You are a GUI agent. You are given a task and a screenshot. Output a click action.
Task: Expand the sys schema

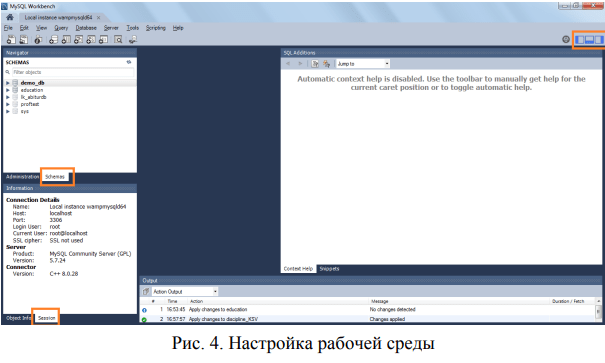click(8, 111)
